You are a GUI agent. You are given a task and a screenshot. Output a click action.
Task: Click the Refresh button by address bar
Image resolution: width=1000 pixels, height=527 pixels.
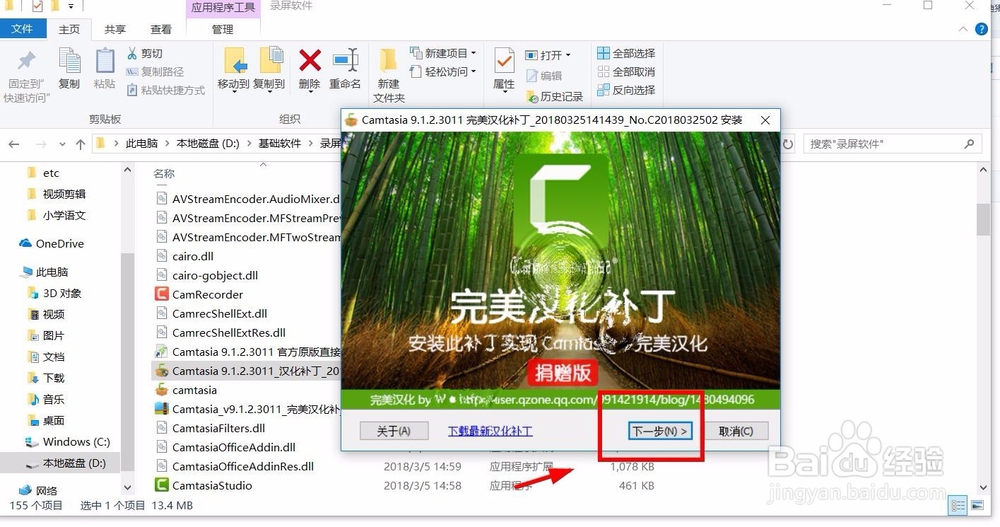788,144
